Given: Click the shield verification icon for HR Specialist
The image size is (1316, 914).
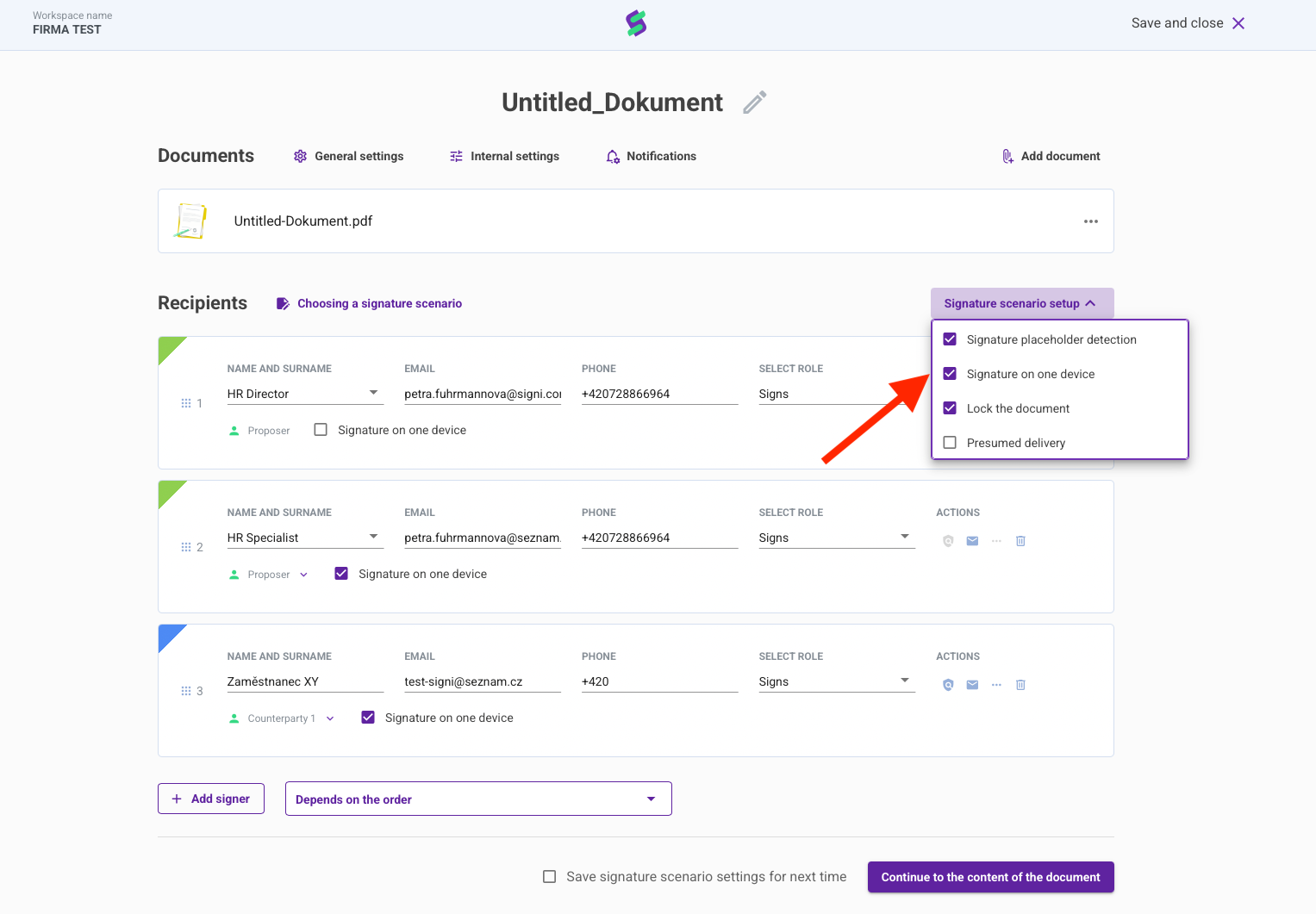Looking at the screenshot, I should pyautogui.click(x=948, y=541).
